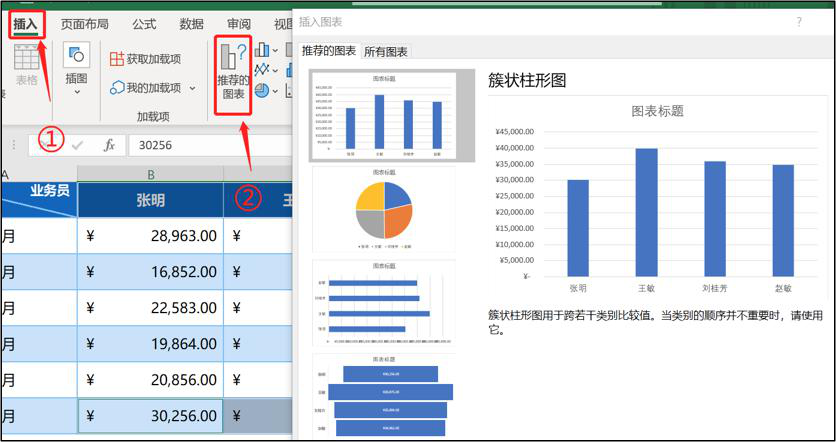Click the Get Add-ins (获取加载项) button
Screen dimensions: 836x442
tap(145, 59)
